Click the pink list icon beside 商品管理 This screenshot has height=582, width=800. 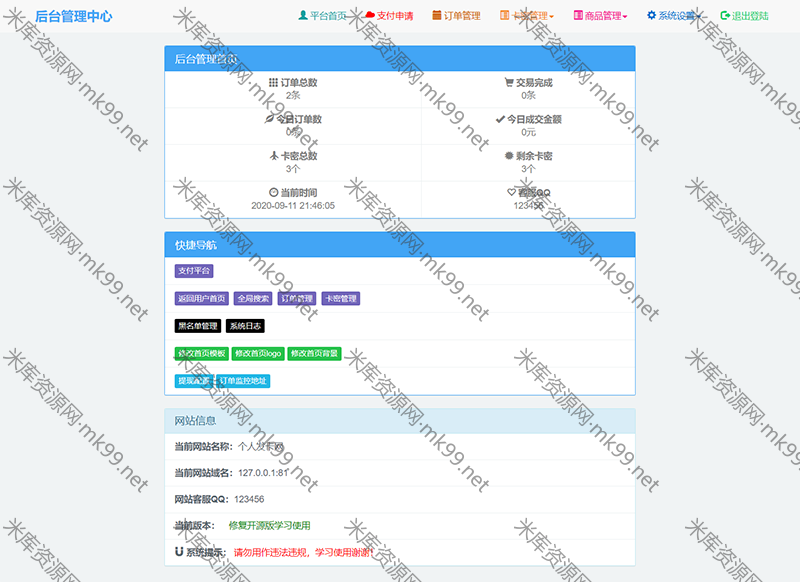tap(578, 15)
